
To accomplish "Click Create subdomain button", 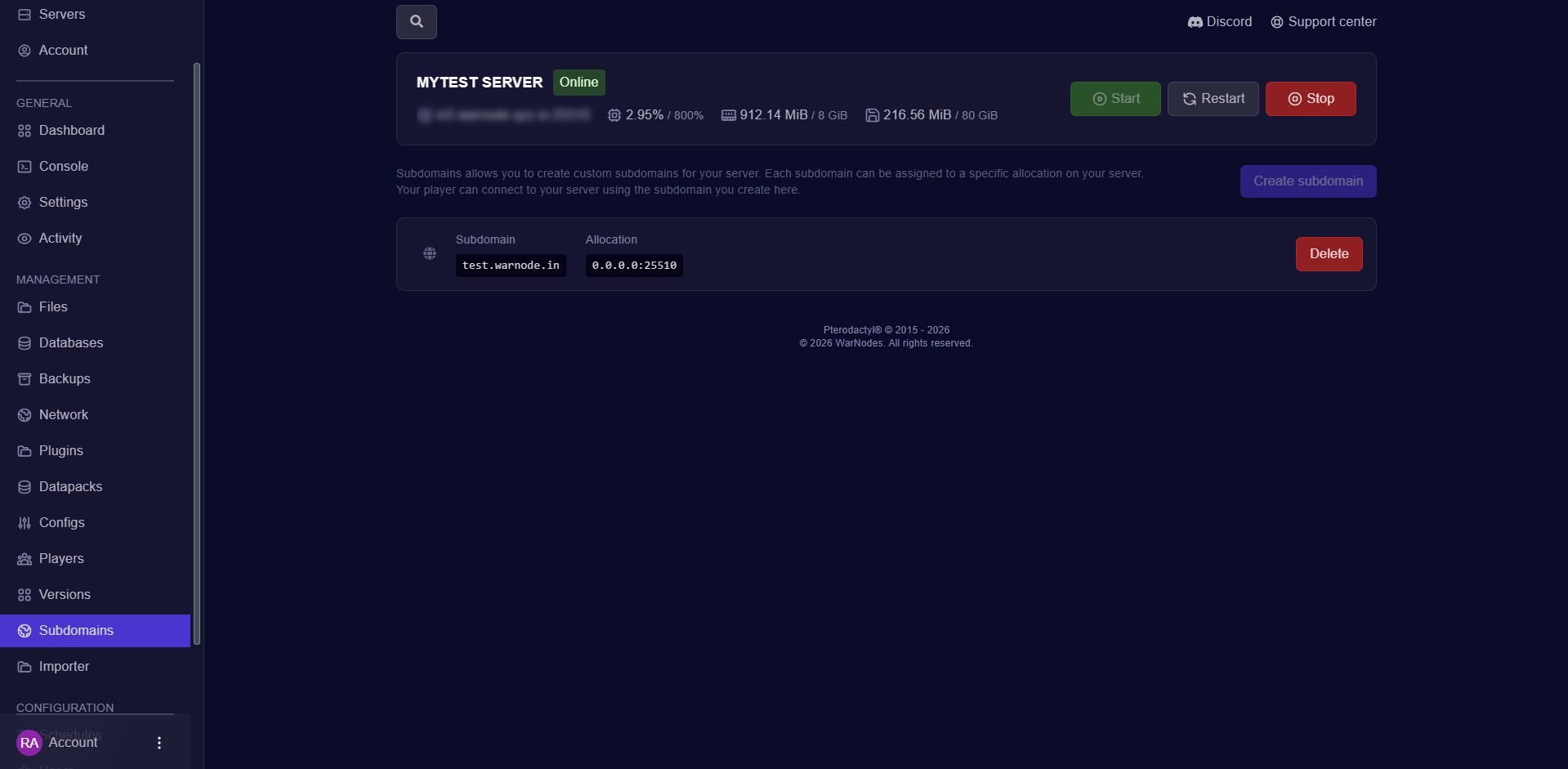I will pyautogui.click(x=1308, y=181).
